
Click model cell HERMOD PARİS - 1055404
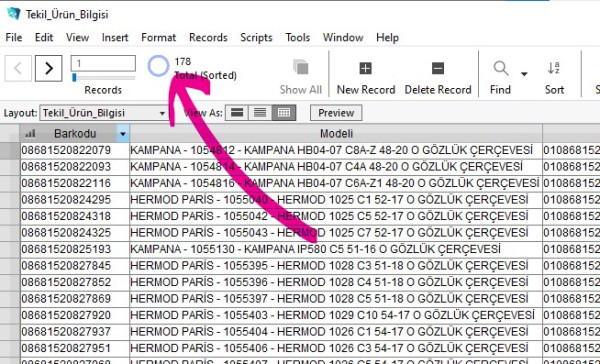click(336, 331)
